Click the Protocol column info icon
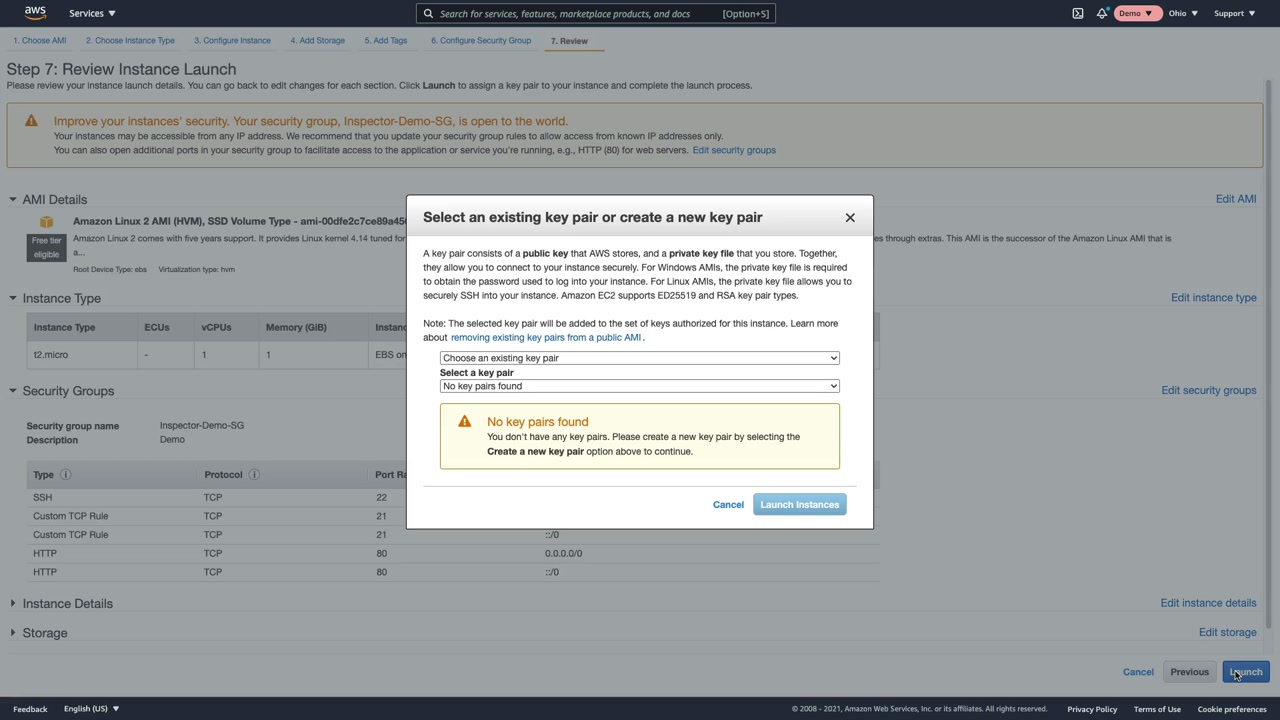The height and width of the screenshot is (720, 1280). [254, 475]
